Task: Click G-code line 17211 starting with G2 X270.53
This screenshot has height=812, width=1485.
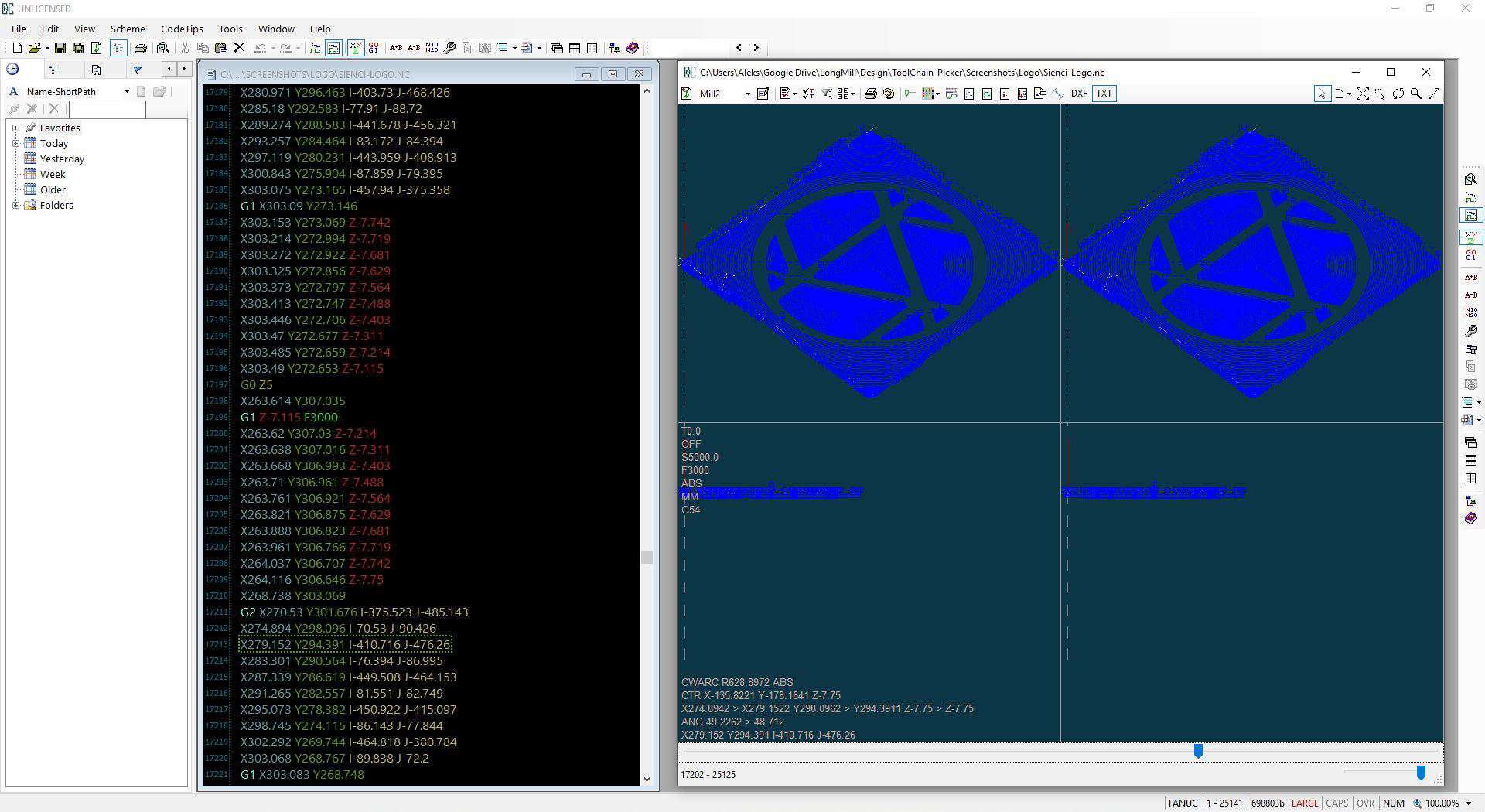Action: click(354, 612)
